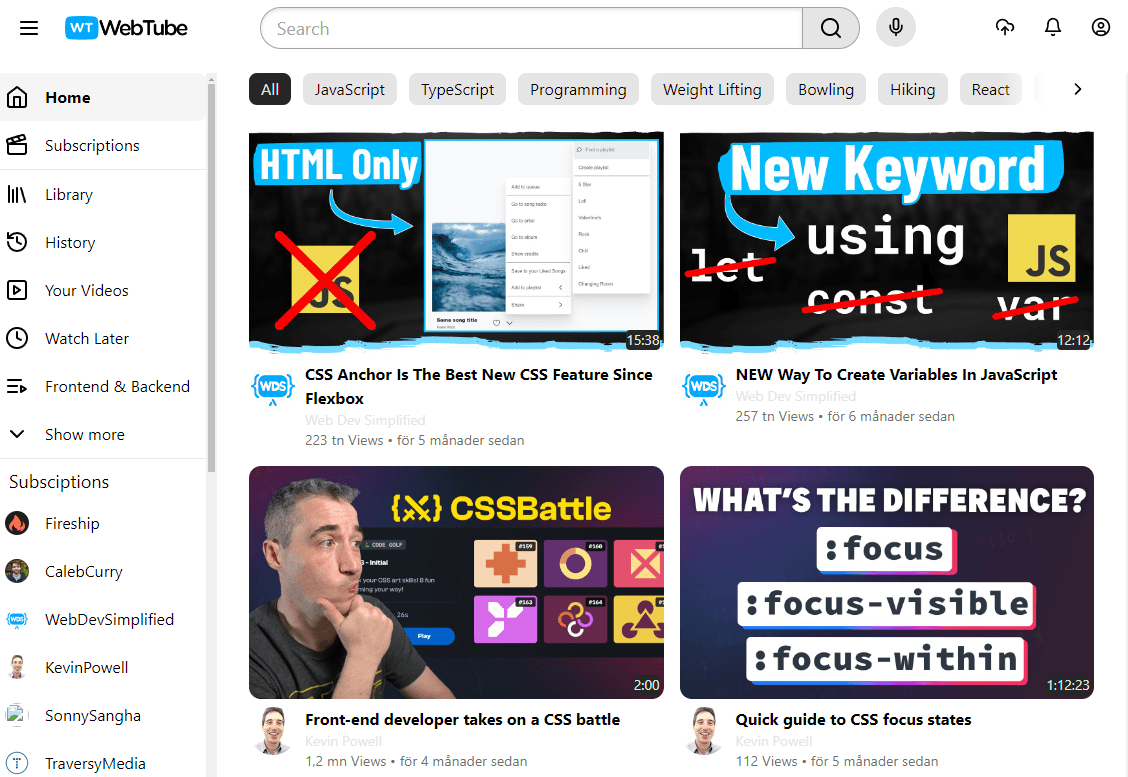The image size is (1128, 777).
Task: Expand Show more in sidebar
Action: pyautogui.click(x=104, y=435)
